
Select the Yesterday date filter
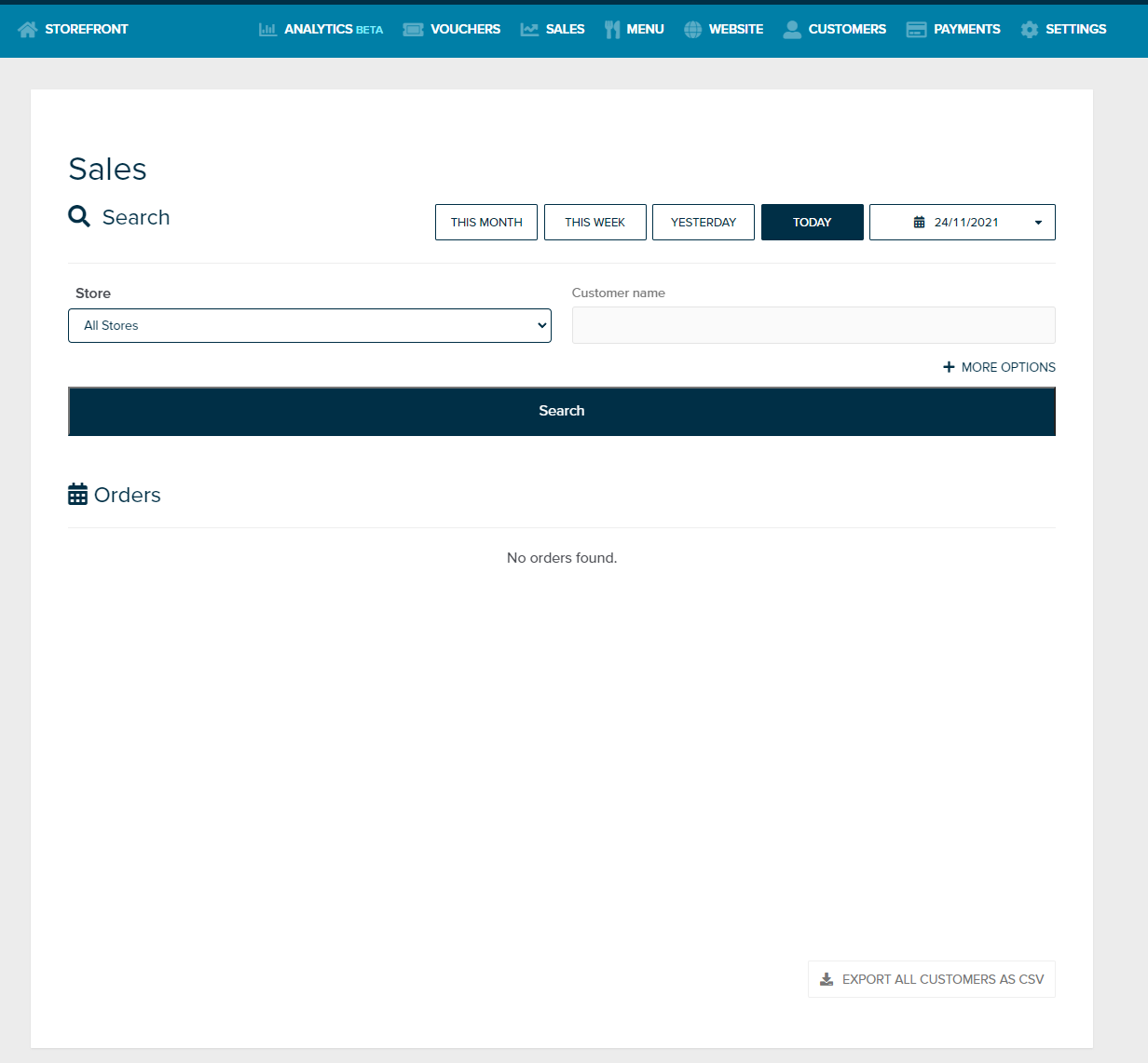704,223
